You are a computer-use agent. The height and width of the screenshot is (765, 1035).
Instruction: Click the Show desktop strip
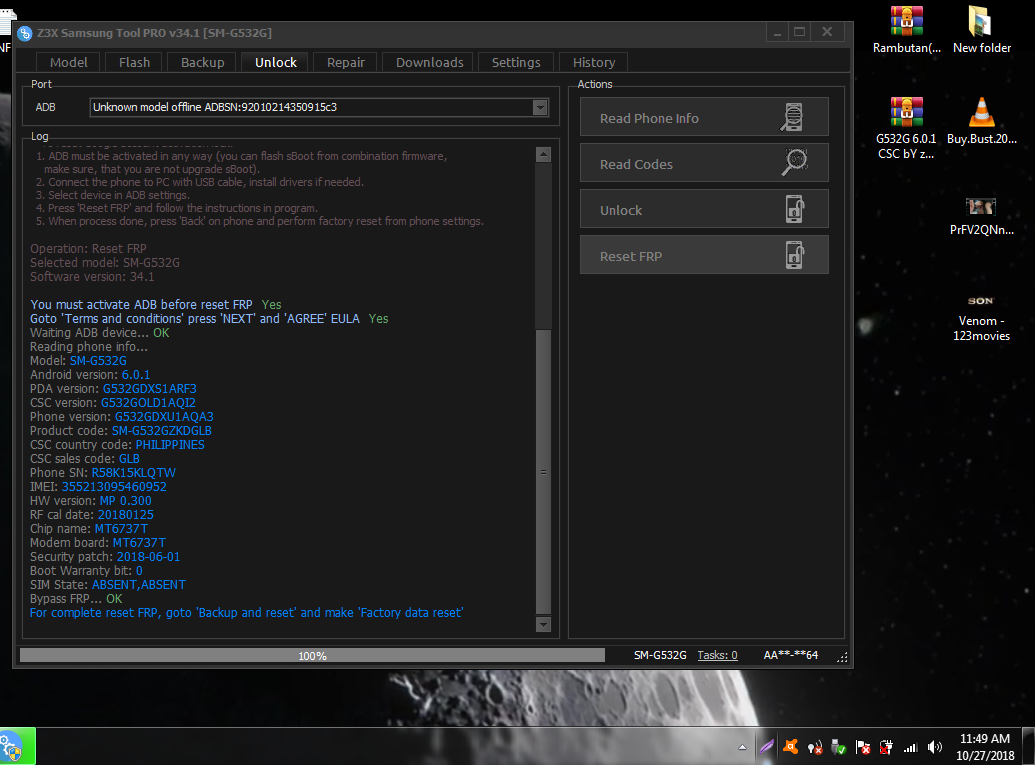[x=1028, y=747]
